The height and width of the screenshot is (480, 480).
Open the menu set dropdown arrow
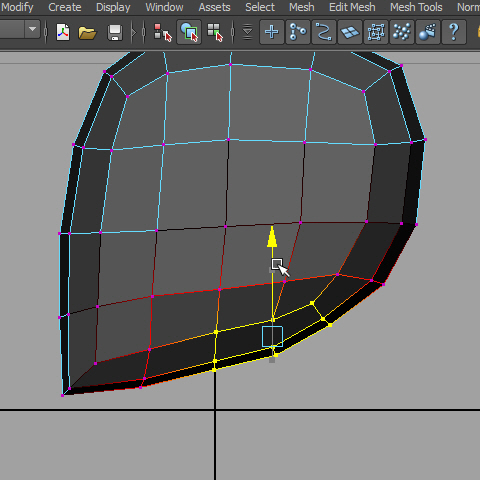(32, 29)
